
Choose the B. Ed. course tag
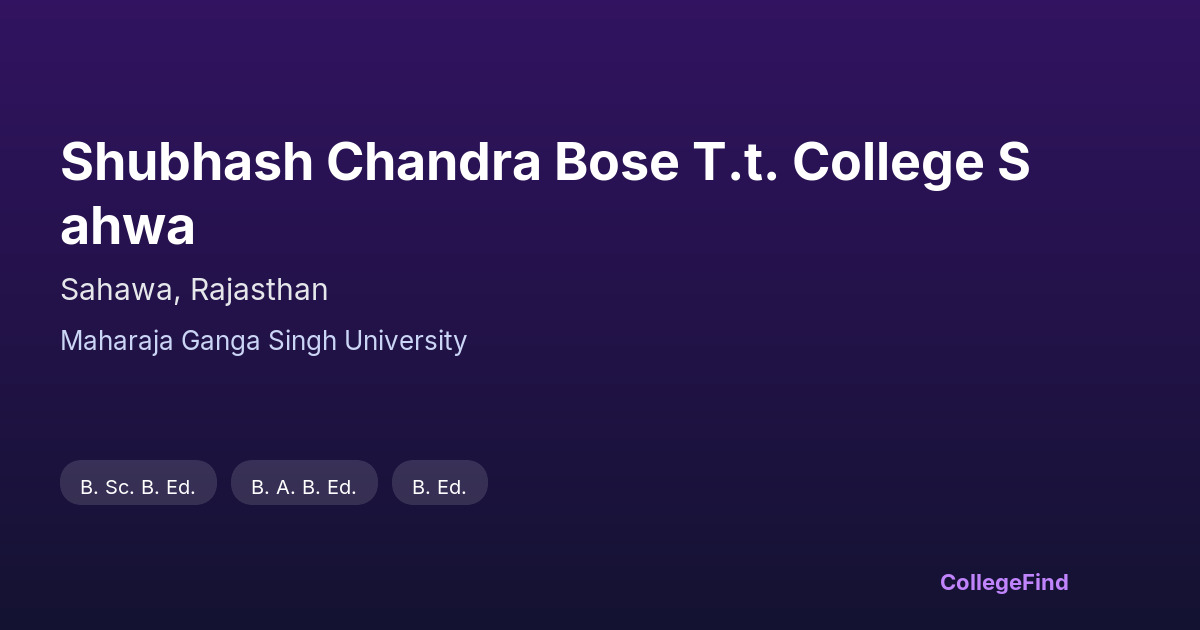(440, 487)
